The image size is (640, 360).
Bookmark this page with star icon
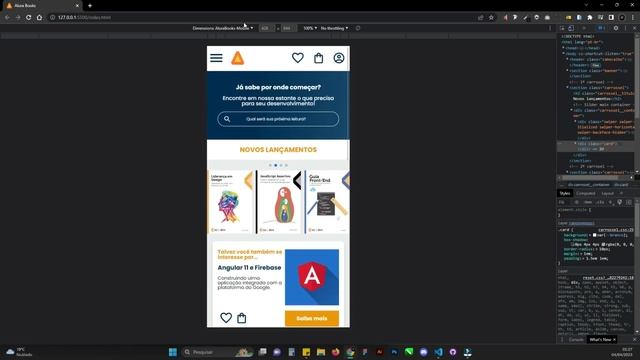[491, 18]
